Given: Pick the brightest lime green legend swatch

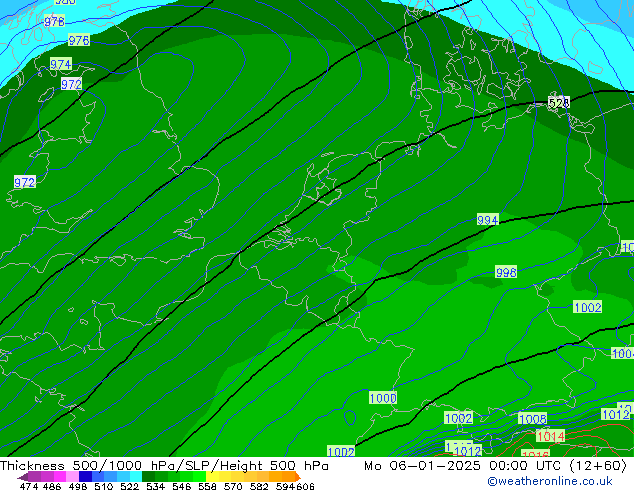Looking at the screenshot, I should (x=199, y=477).
